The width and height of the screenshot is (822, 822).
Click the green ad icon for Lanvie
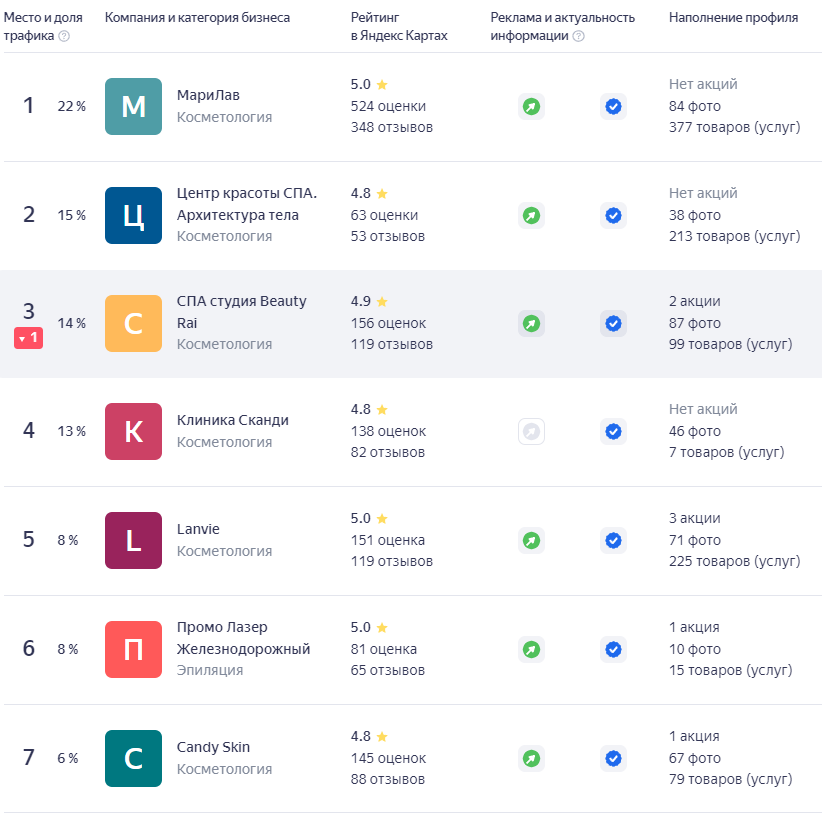531,540
